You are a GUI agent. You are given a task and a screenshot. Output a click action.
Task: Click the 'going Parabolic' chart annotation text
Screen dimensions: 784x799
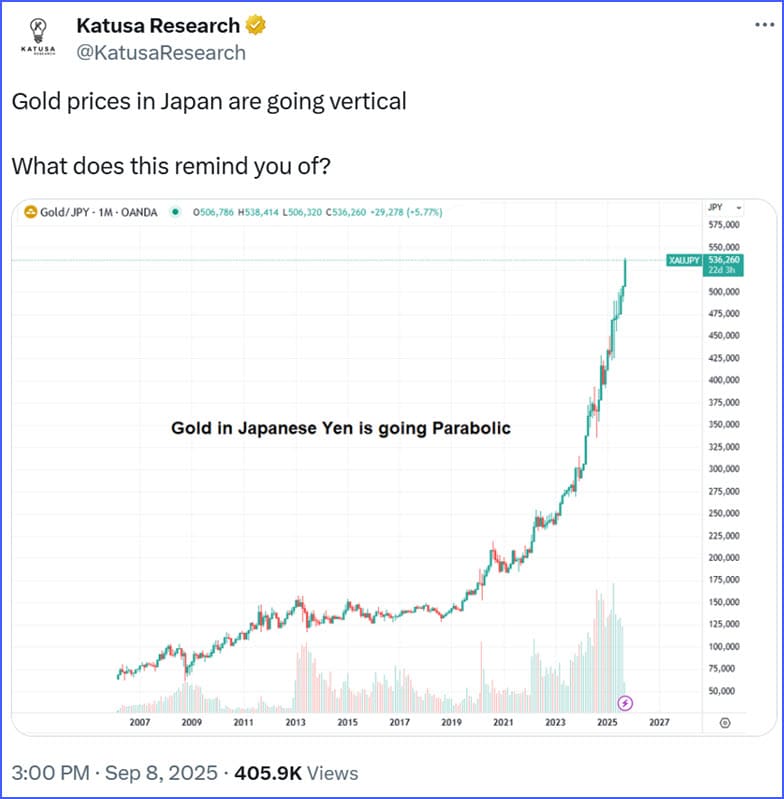[341, 428]
